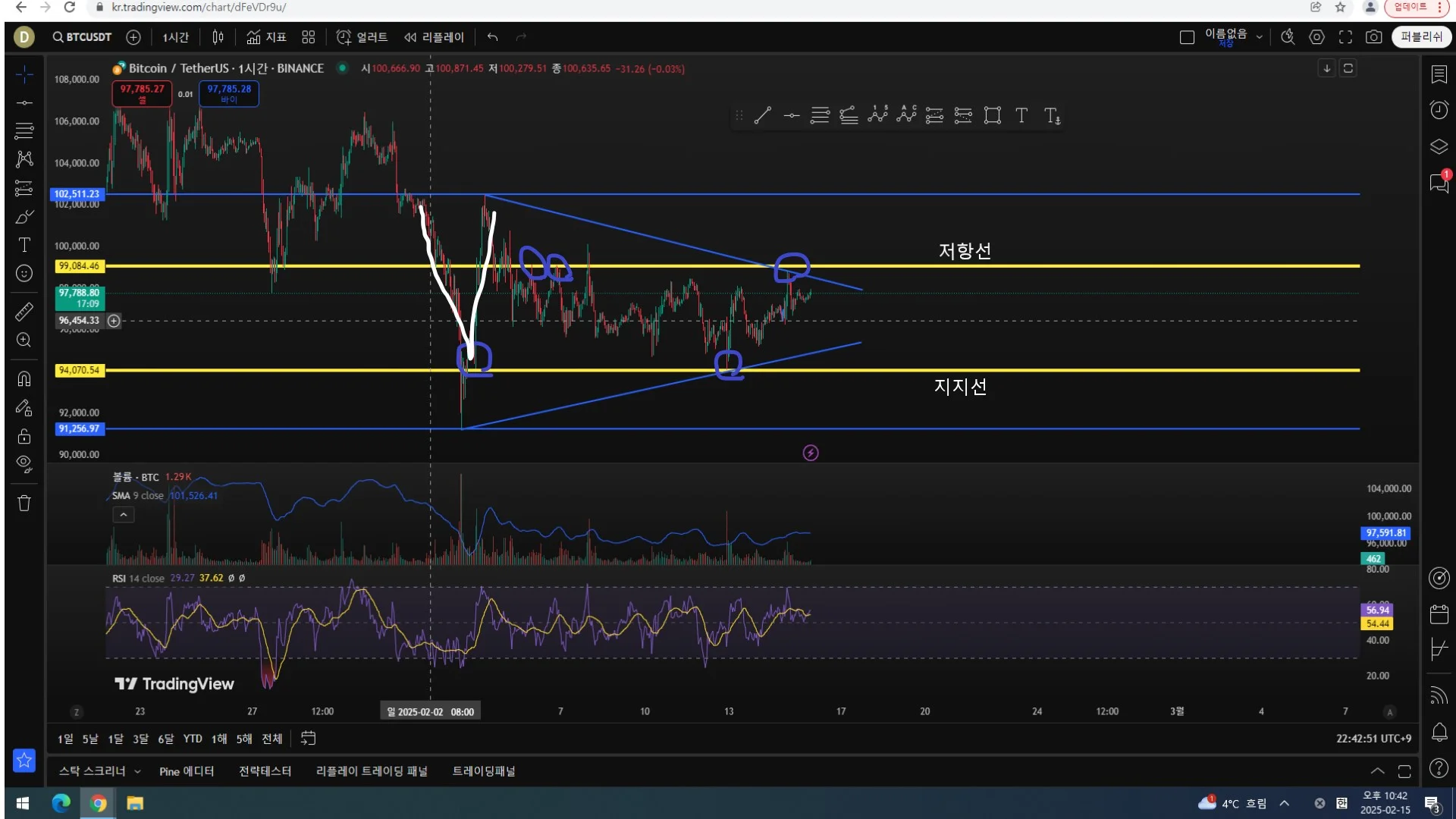Collapse the volume indicator legend chevron

(x=124, y=515)
